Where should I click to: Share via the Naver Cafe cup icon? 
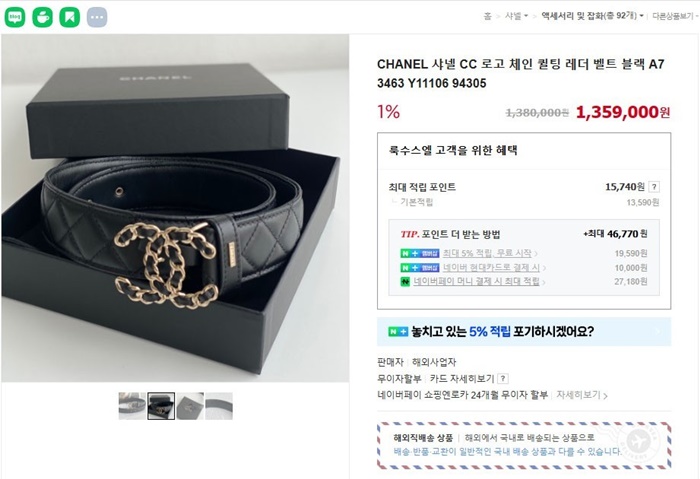click(x=42, y=17)
